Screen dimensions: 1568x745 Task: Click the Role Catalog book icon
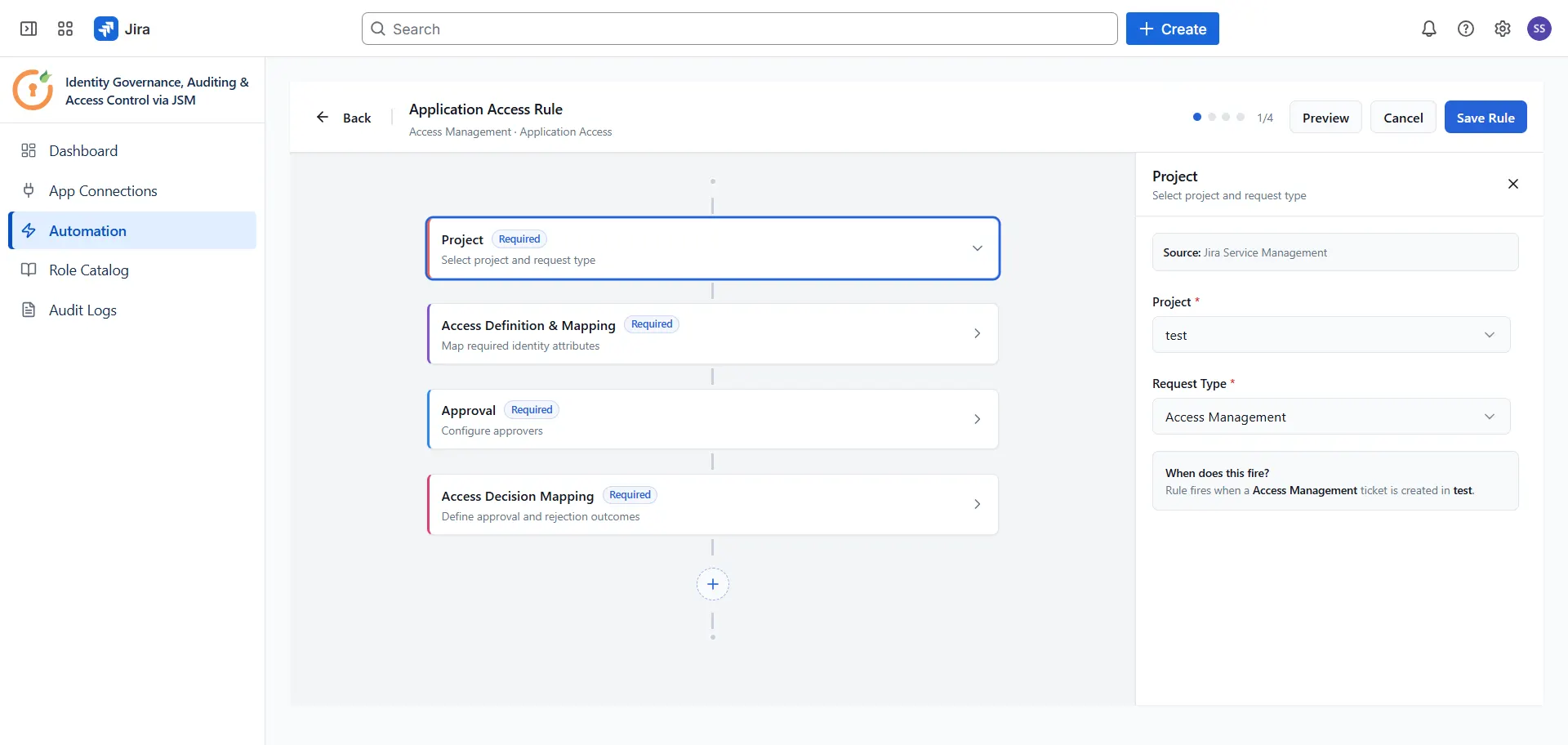coord(29,270)
